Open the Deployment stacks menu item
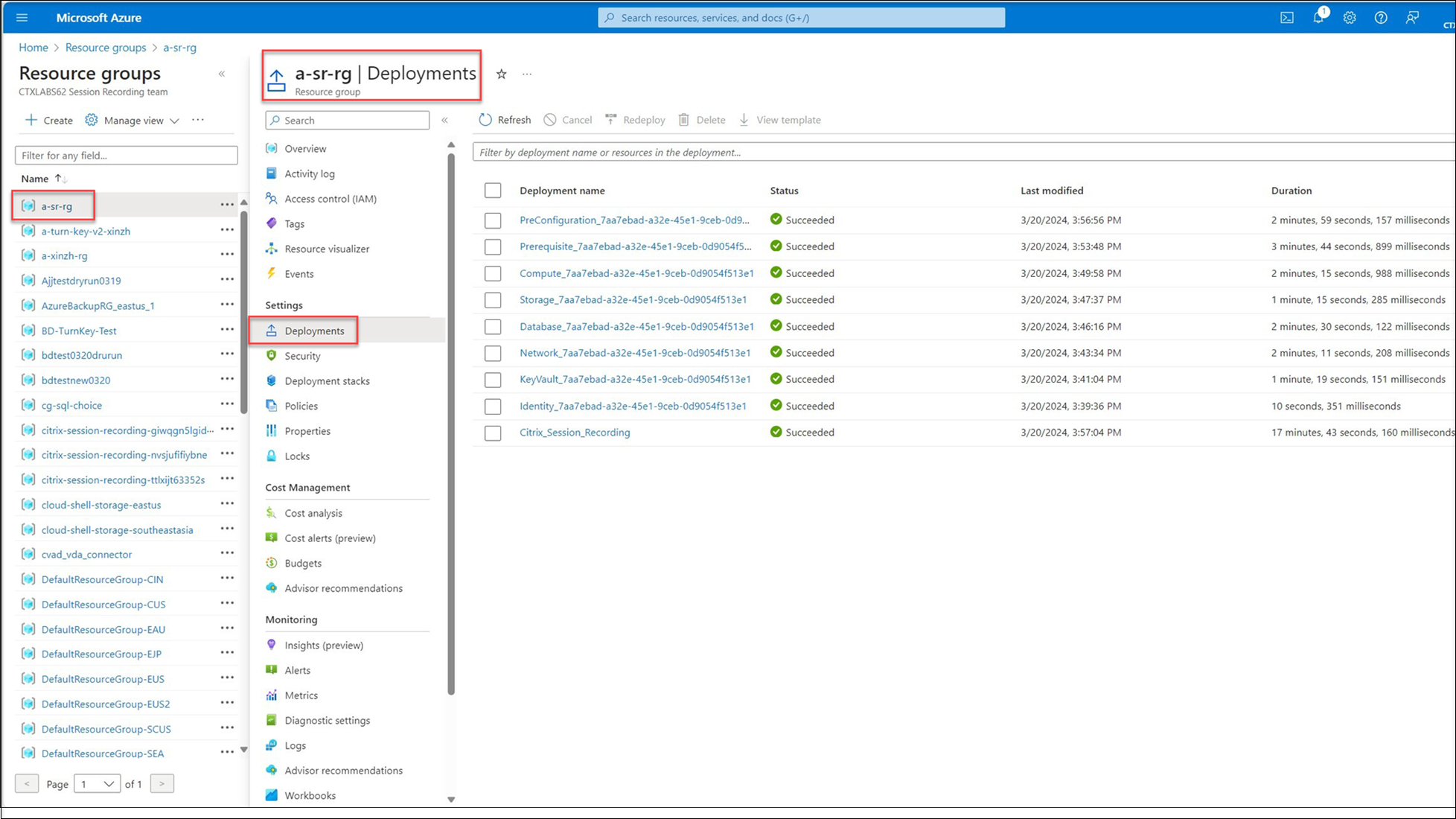1456x819 pixels. tap(327, 381)
